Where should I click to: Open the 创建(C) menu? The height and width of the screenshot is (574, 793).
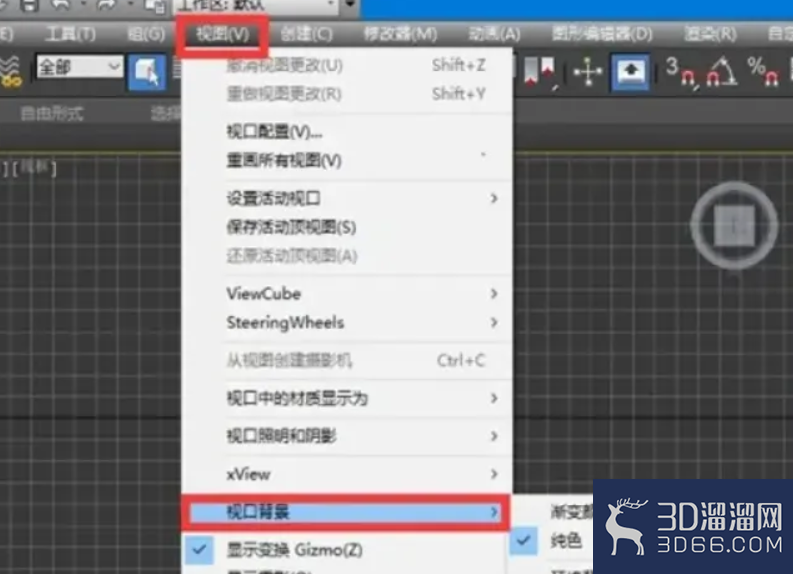pyautogui.click(x=306, y=34)
